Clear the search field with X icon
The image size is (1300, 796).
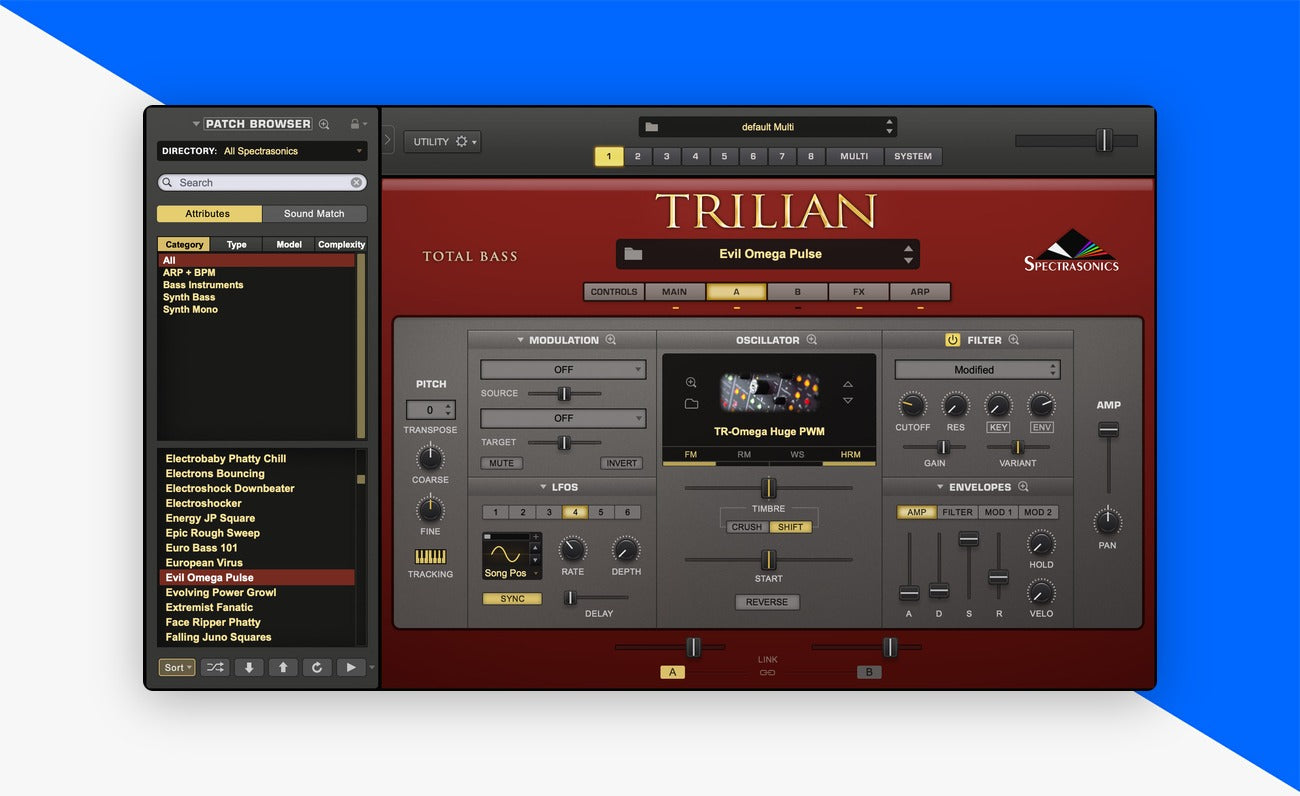(356, 183)
